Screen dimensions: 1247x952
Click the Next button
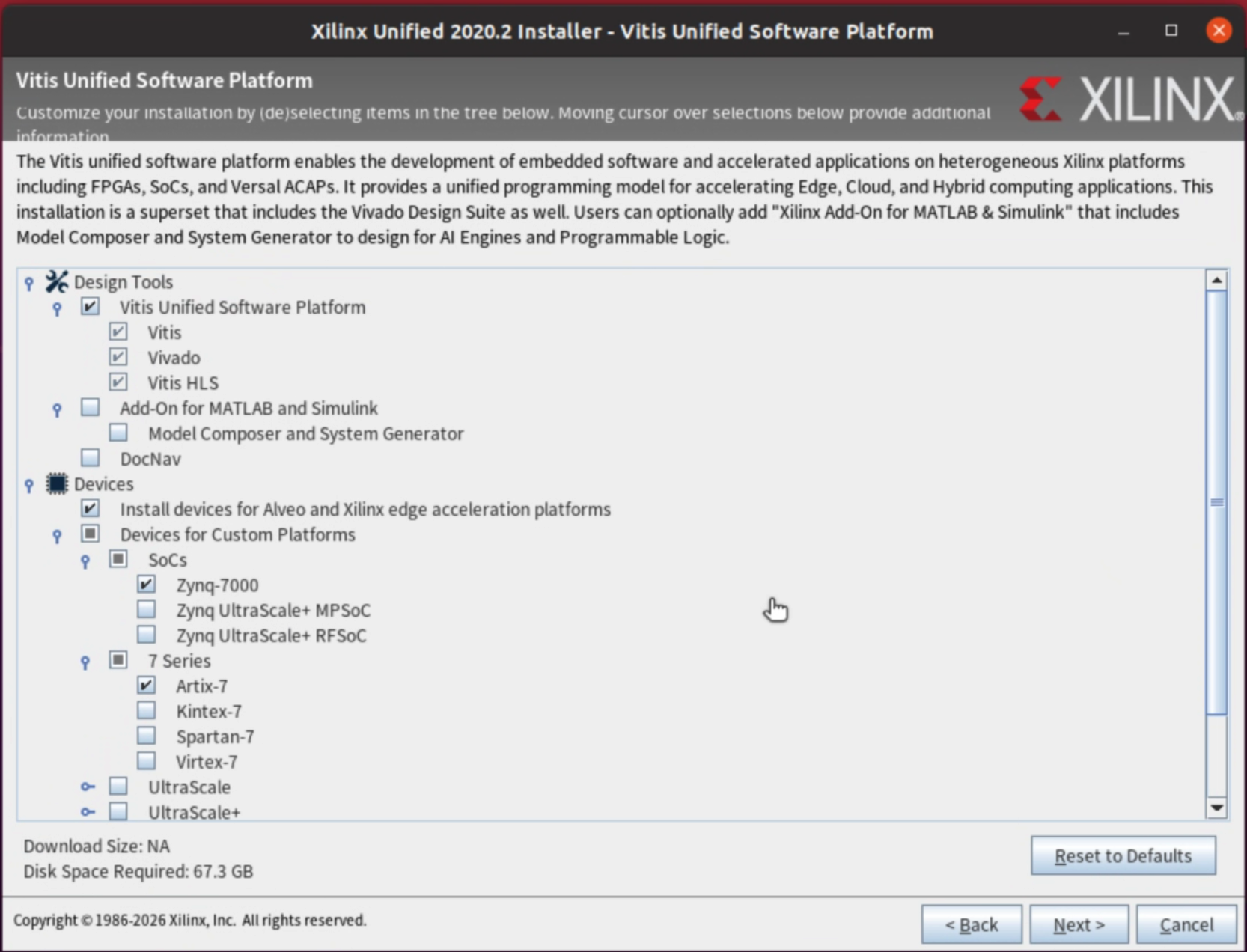[1078, 925]
